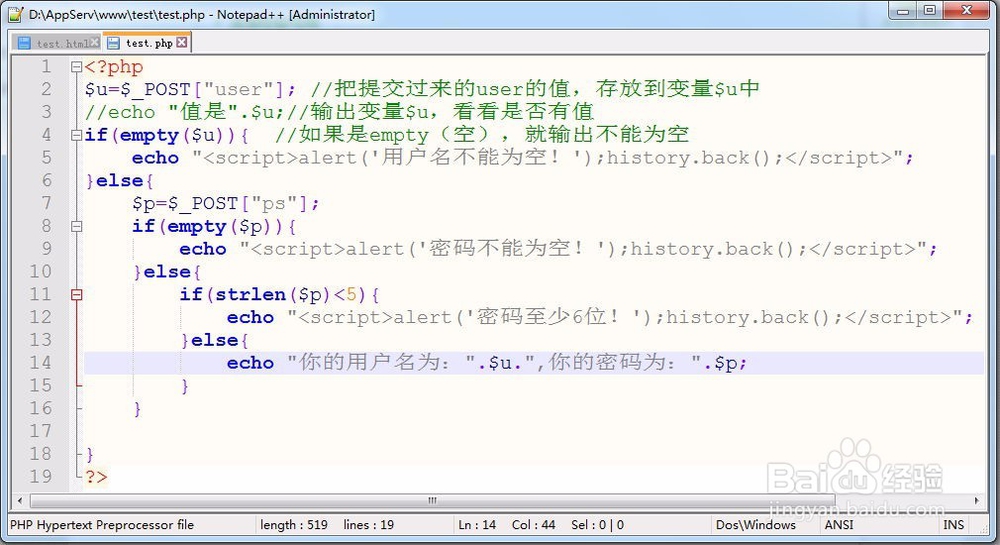The height and width of the screenshot is (545, 1000).
Task: Click the ANSI encoding status entry
Action: click(839, 525)
